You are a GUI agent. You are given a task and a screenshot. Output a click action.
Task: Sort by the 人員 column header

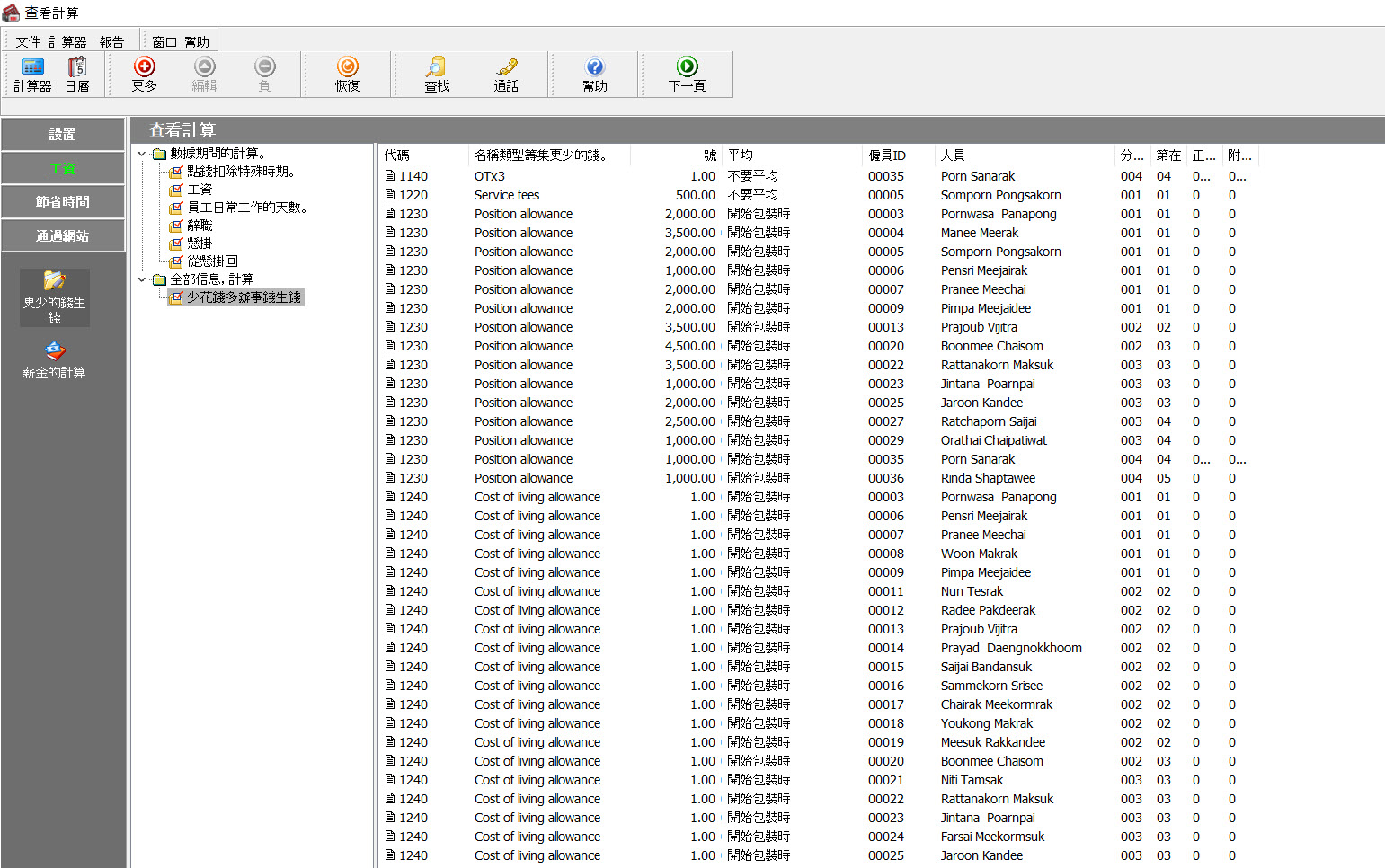1025,155
